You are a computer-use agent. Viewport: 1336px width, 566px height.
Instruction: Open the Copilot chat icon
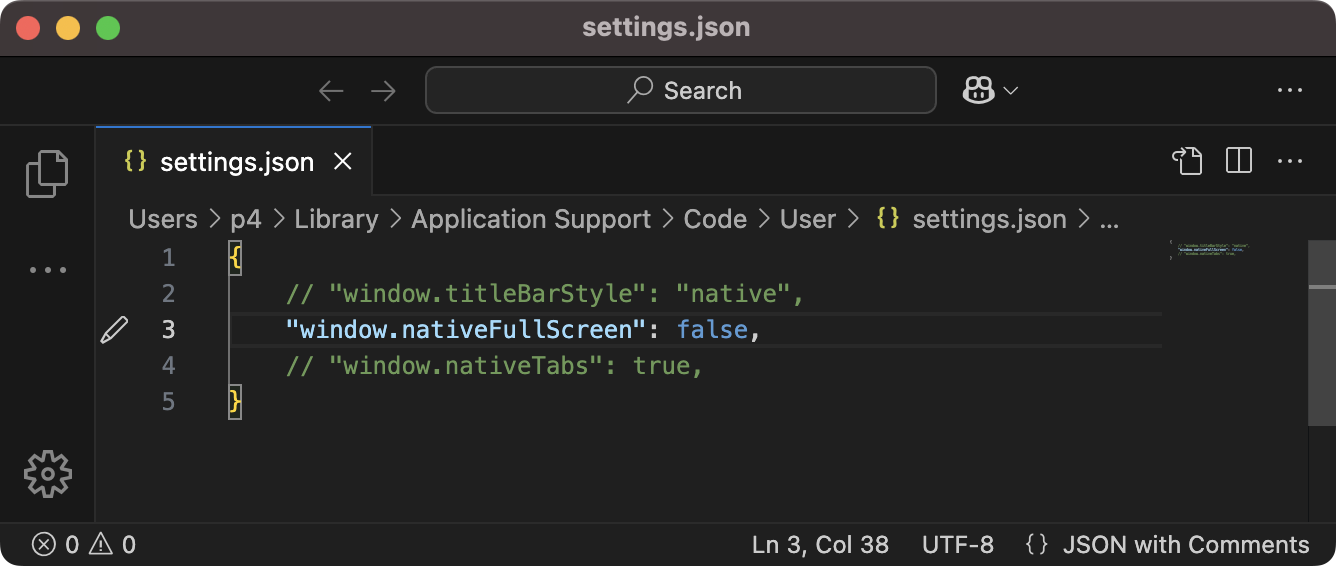978,91
